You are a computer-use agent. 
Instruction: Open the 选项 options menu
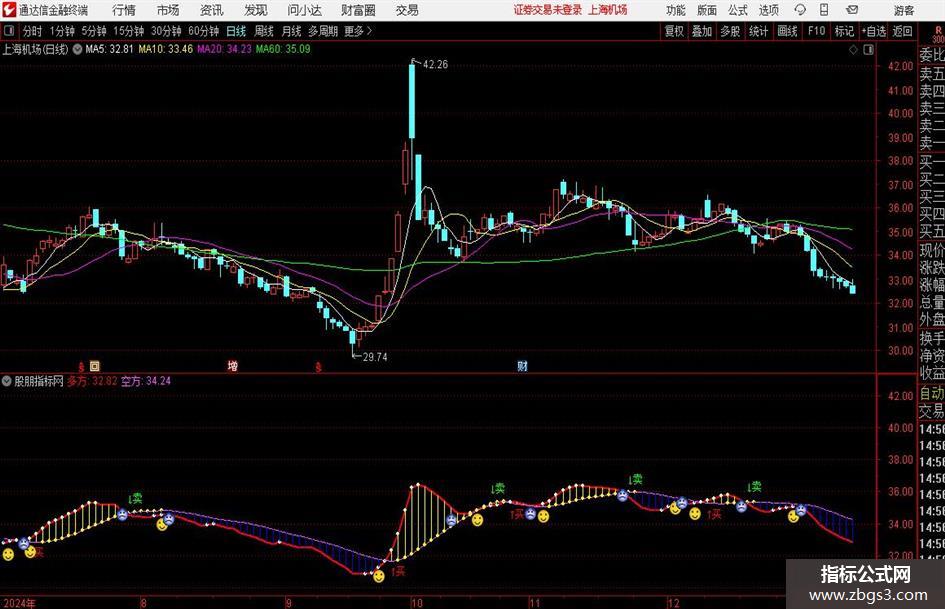point(768,10)
